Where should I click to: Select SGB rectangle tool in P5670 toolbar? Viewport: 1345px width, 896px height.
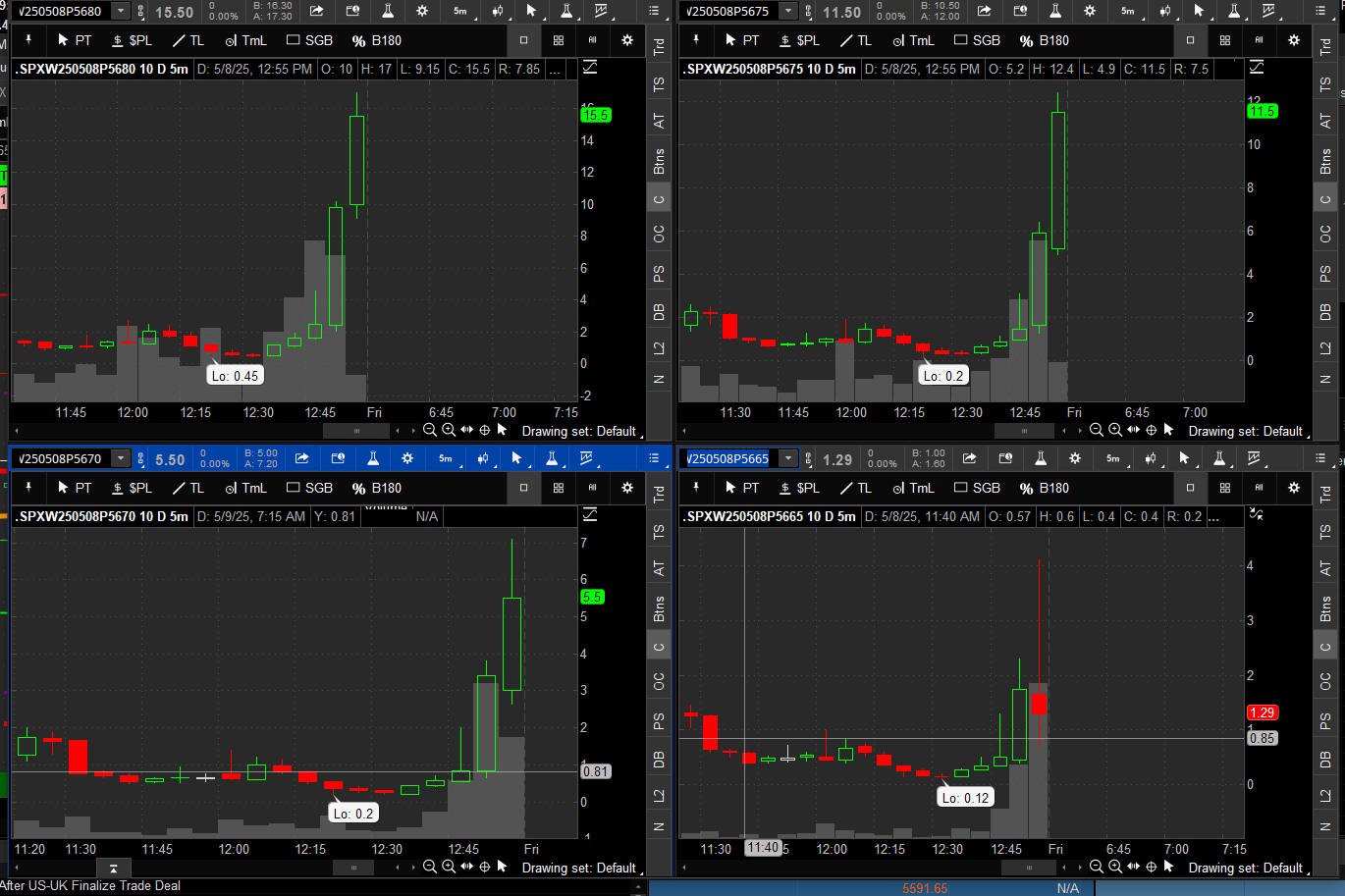tap(309, 488)
